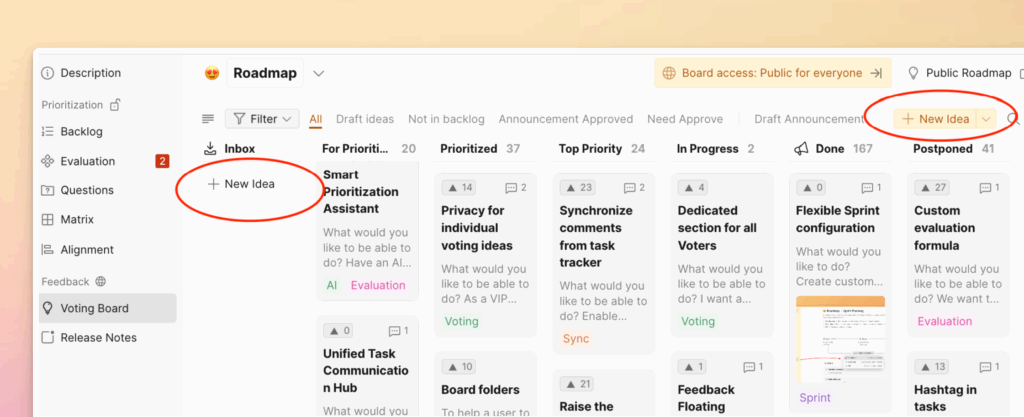Open the Flexible Sprint configuration thumbnail image
This screenshot has height=417, width=1024.
[840, 338]
